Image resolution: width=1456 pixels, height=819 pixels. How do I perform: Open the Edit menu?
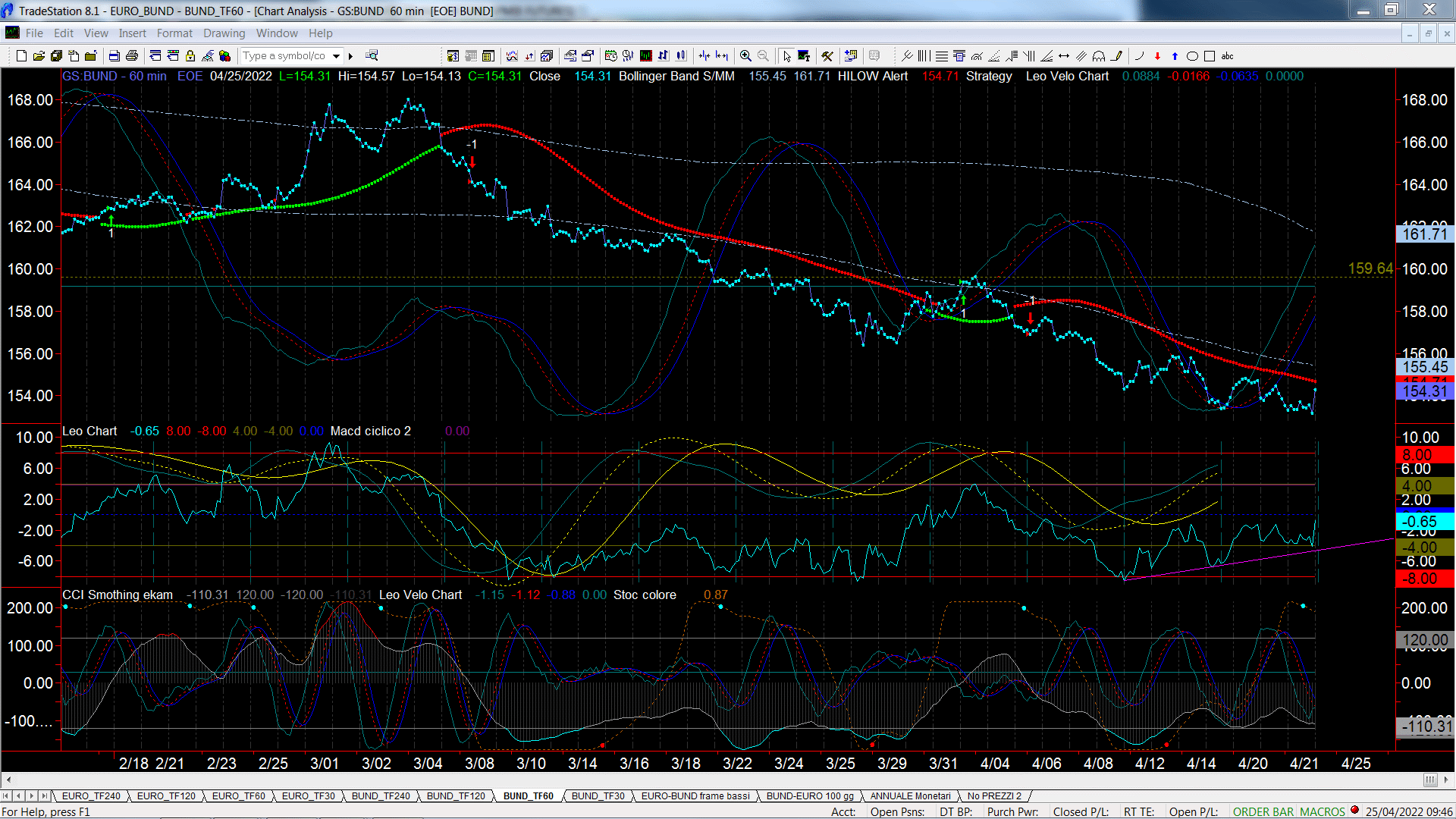pyautogui.click(x=64, y=33)
